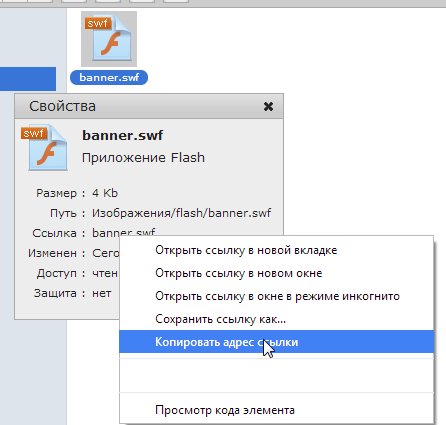Select Копировать адрес ссылки in context menu
Screen dimensions: 446x425
277,342
